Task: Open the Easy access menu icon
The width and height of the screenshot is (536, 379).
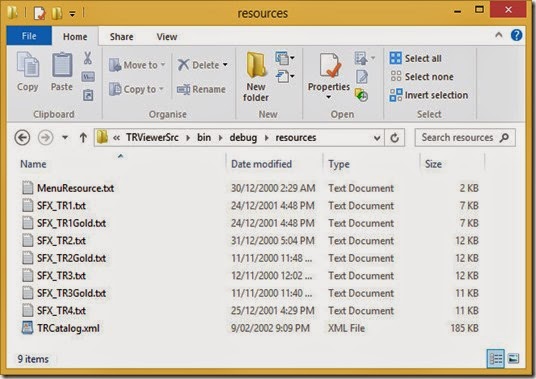Action: (285, 76)
